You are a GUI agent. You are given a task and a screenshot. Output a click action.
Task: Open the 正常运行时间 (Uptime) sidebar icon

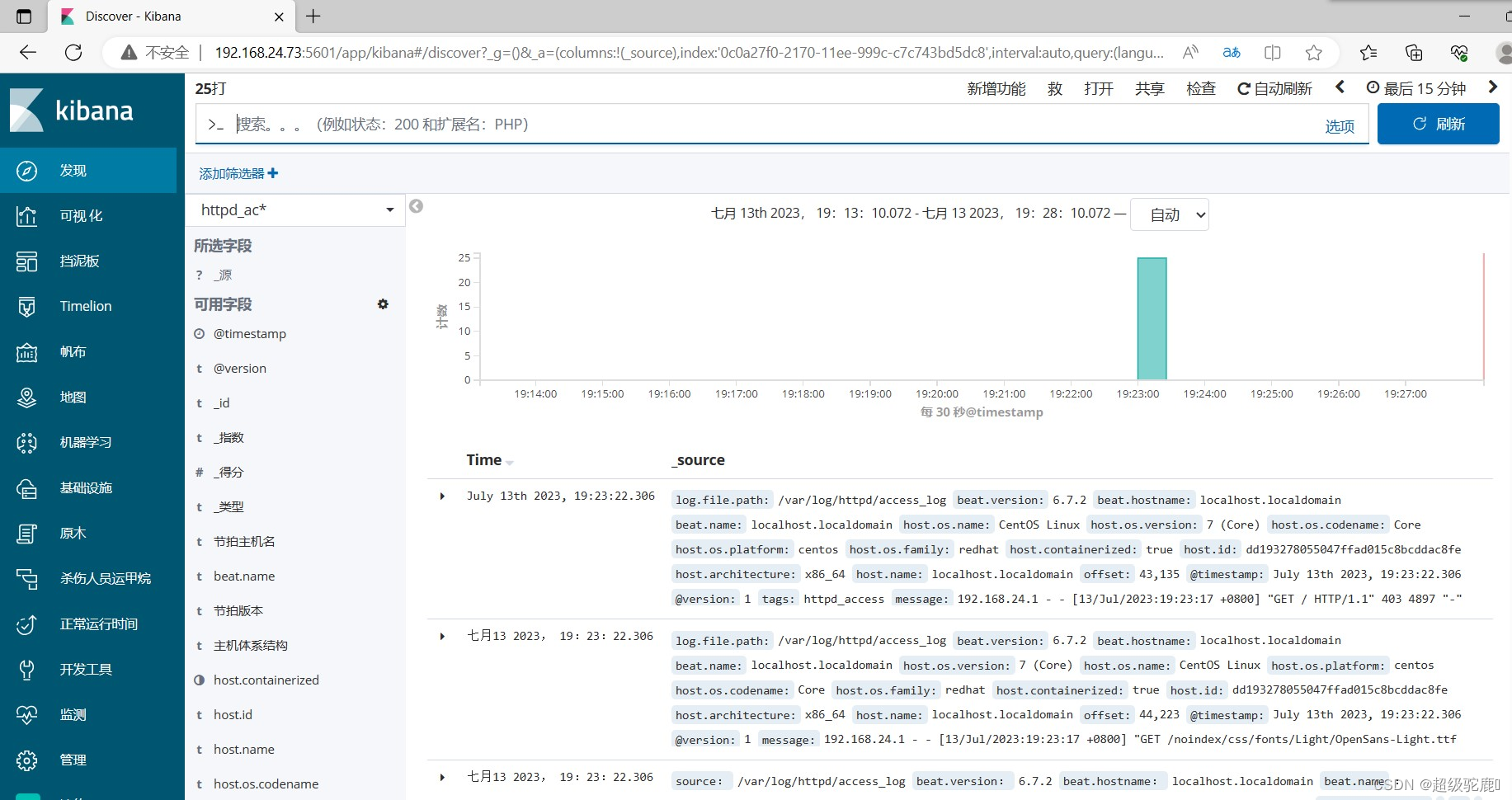26,624
